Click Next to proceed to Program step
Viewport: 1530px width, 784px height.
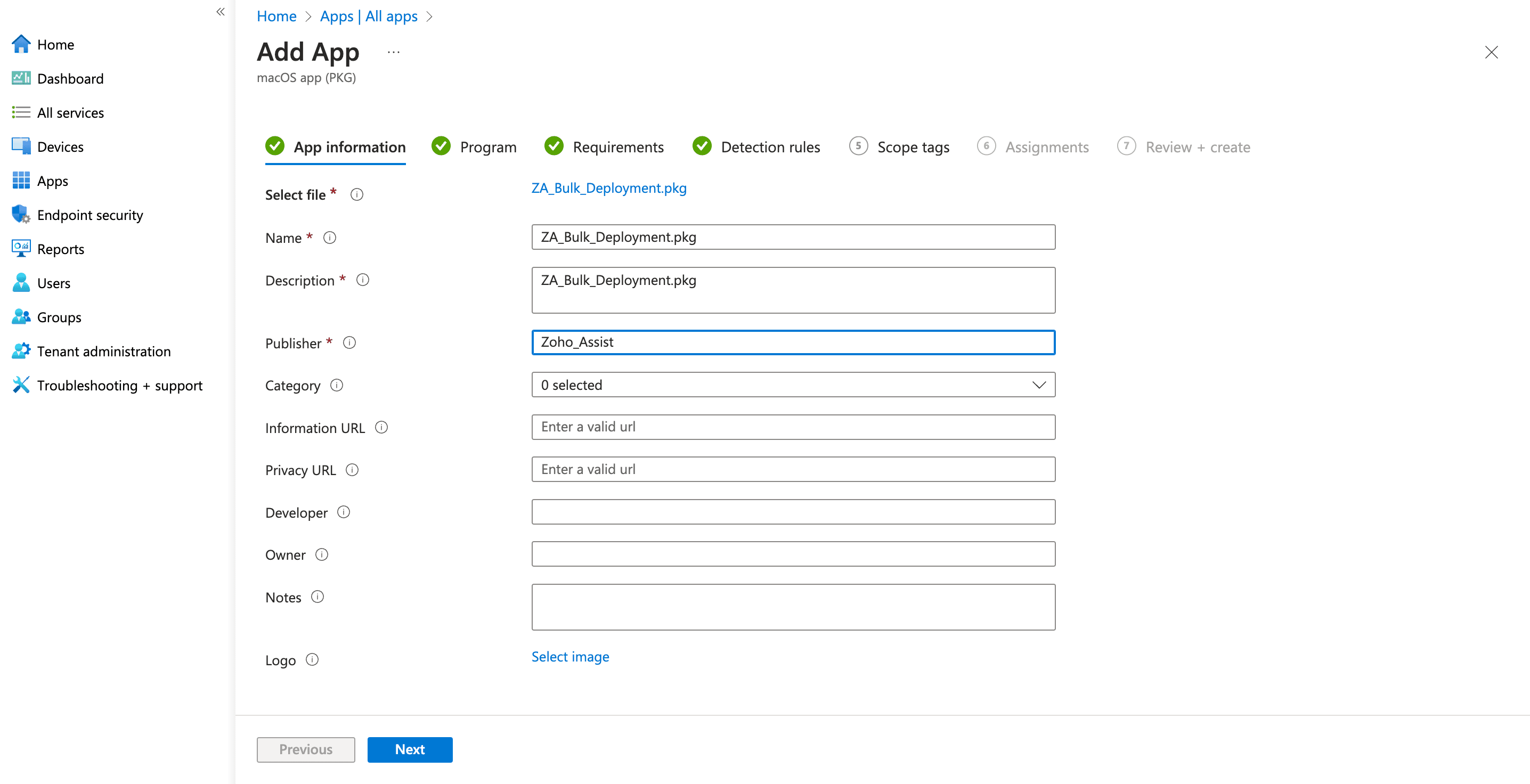click(410, 749)
